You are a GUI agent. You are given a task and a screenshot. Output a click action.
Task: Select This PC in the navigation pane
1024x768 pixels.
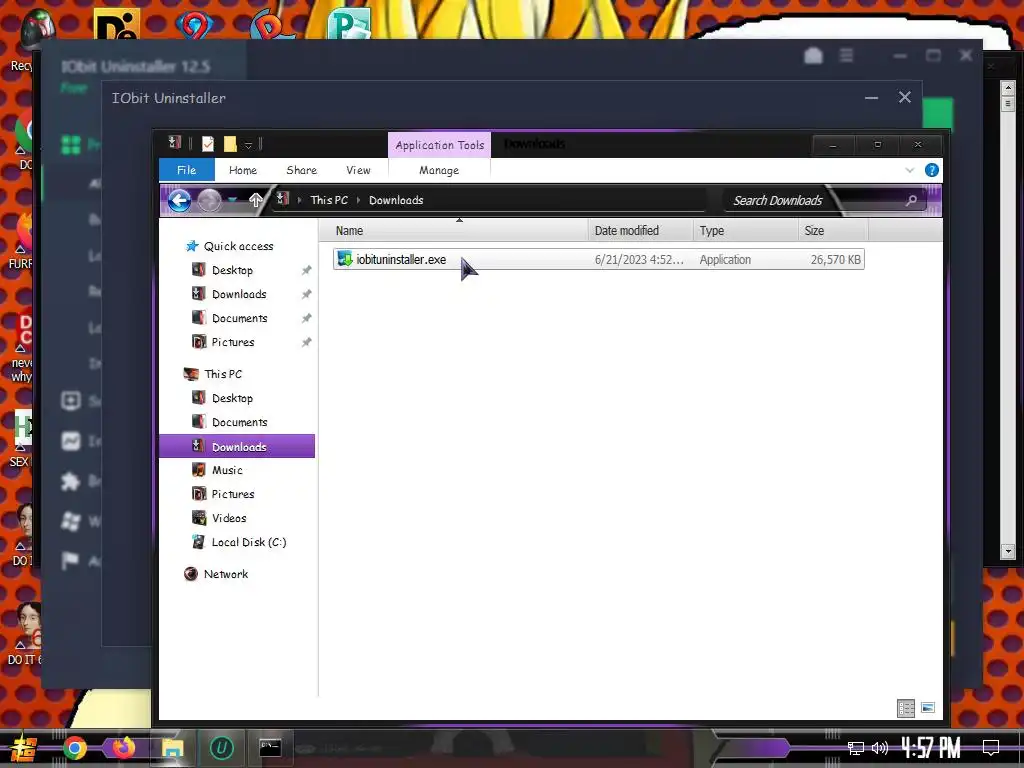[223, 374]
